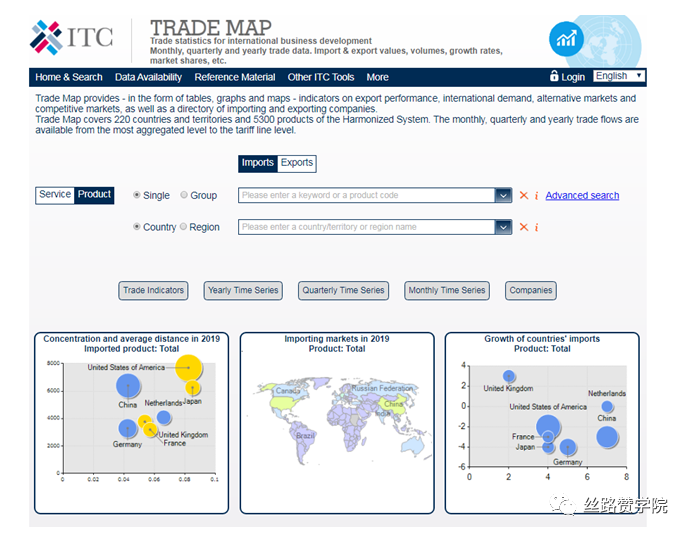
Task: Open the Importing markets 2019 world map
Action: tap(337, 422)
